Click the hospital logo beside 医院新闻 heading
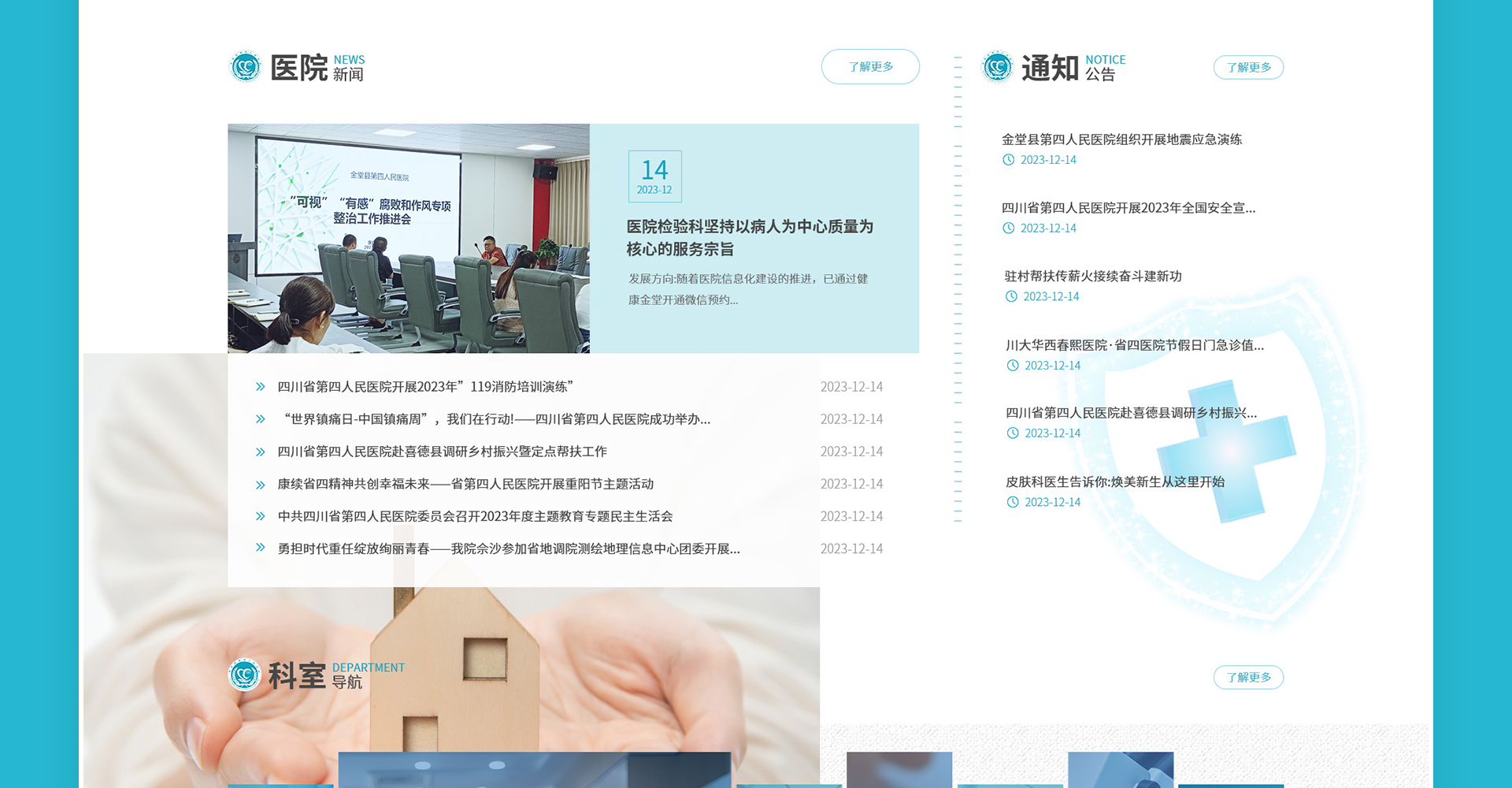The width and height of the screenshot is (1512, 788). (245, 67)
